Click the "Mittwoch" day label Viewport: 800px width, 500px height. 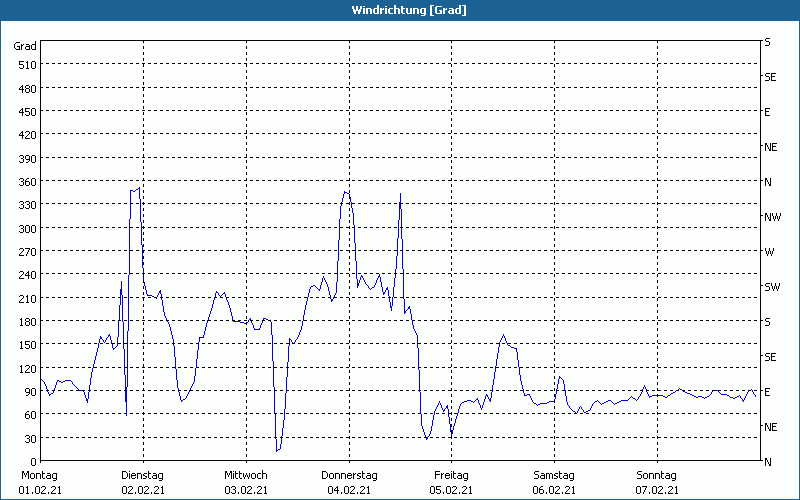pyautogui.click(x=245, y=476)
